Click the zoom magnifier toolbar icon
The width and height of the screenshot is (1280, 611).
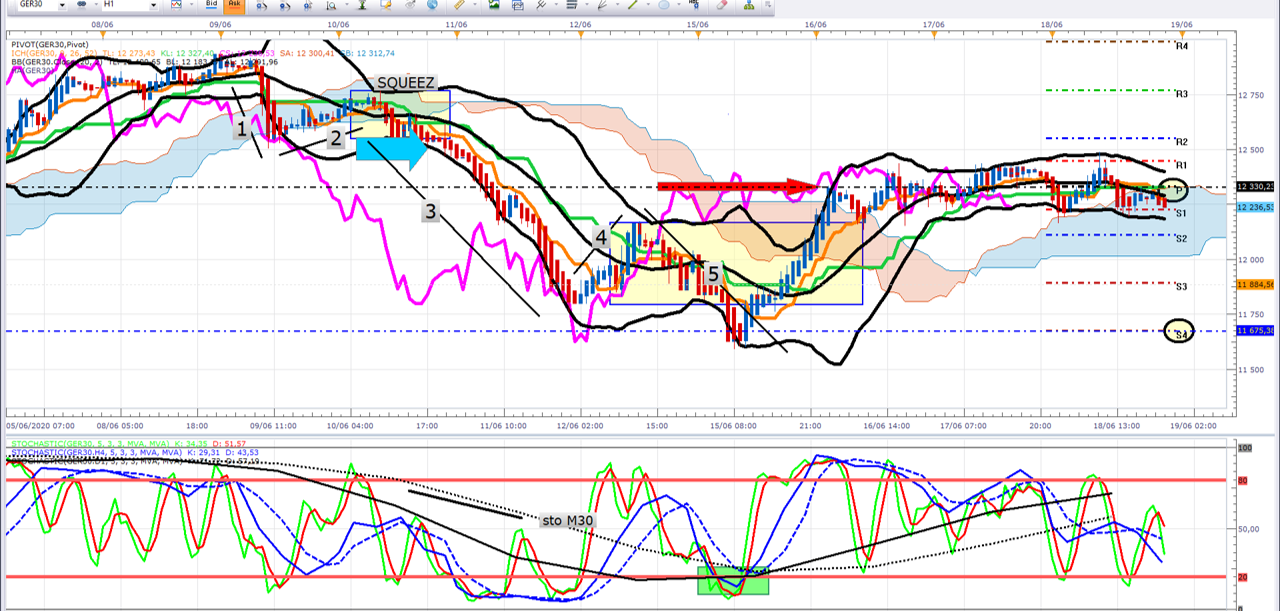click(x=332, y=5)
